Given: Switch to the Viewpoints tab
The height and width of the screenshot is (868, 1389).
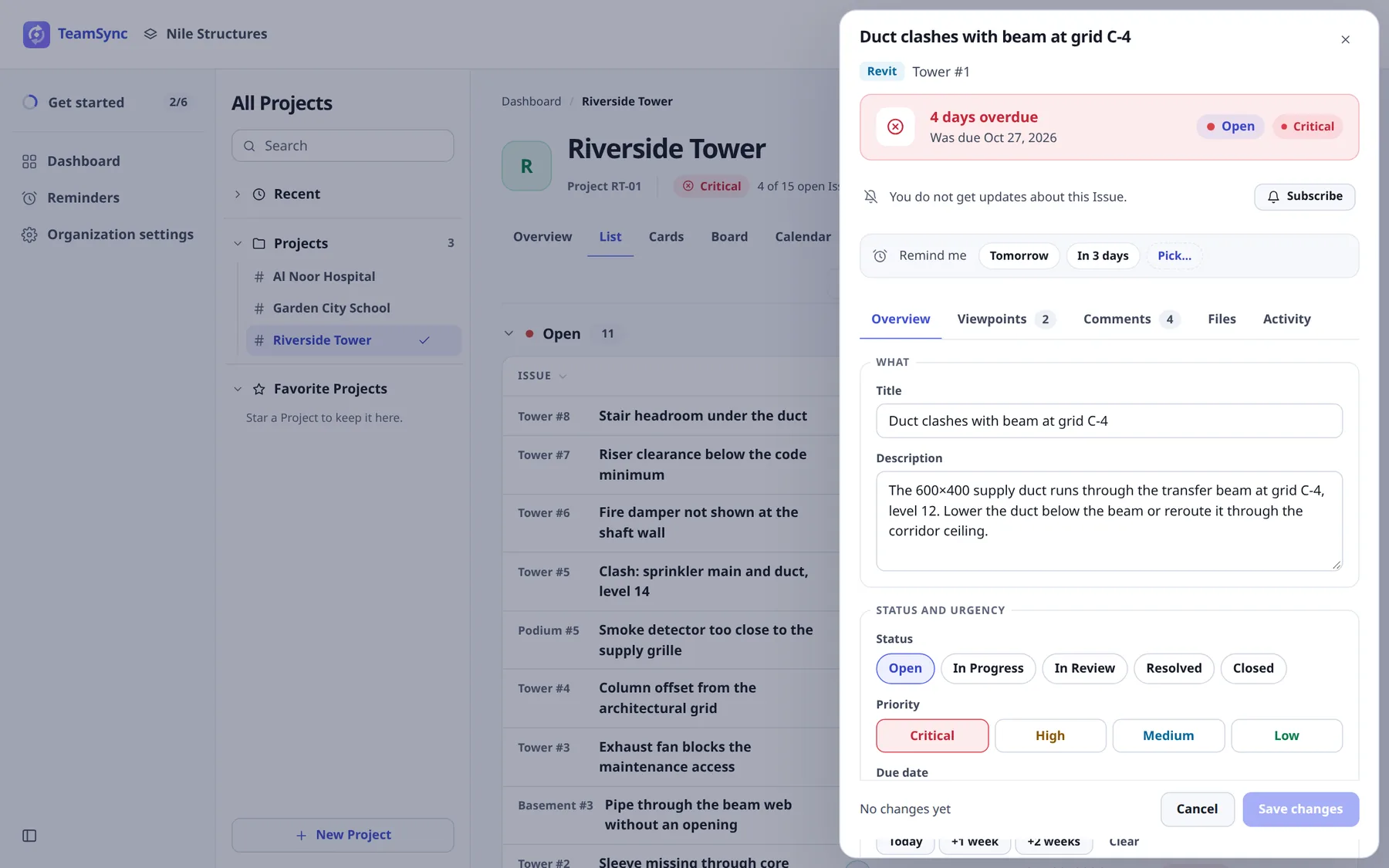Looking at the screenshot, I should click(x=1005, y=319).
